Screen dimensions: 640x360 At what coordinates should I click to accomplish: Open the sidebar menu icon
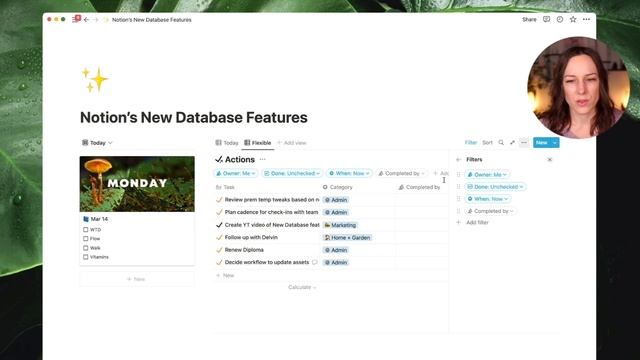click(x=75, y=20)
